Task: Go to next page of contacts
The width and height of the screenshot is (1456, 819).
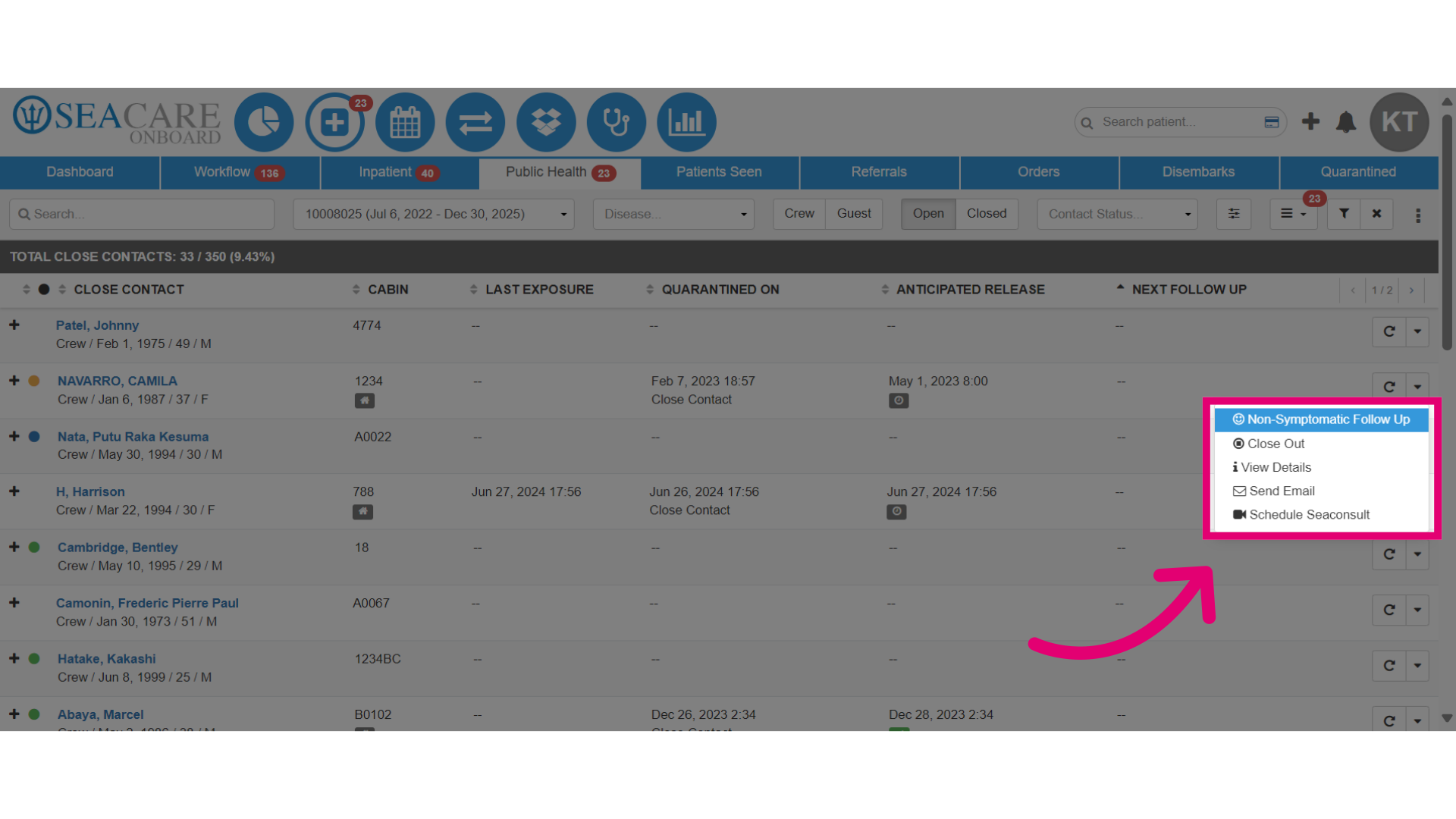Action: (1411, 290)
